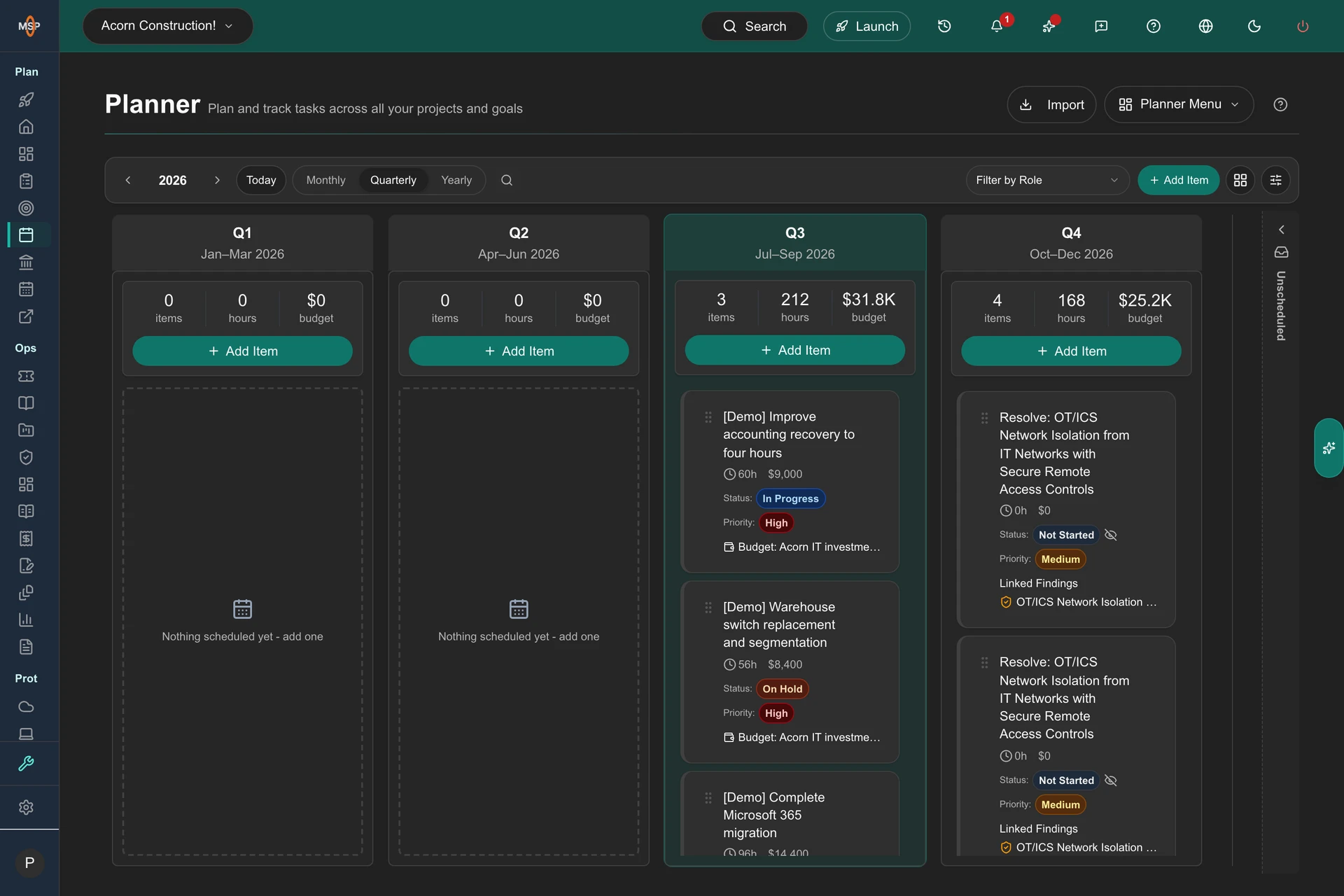Toggle hidden eye on first Not Started item
Image resolution: width=1344 pixels, height=896 pixels.
pos(1110,535)
